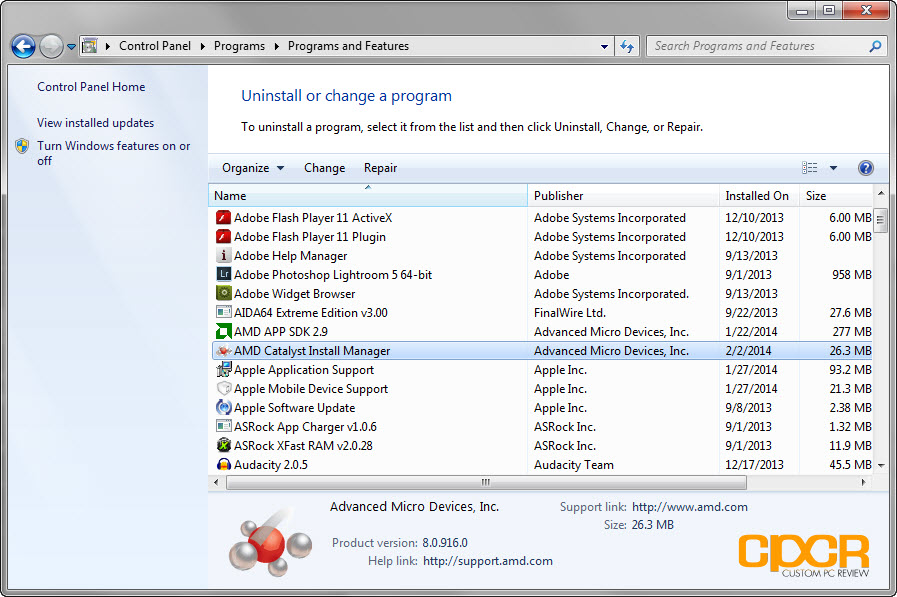Image resolution: width=897 pixels, height=597 pixels.
Task: Click the search magnifier icon
Action: 875,46
